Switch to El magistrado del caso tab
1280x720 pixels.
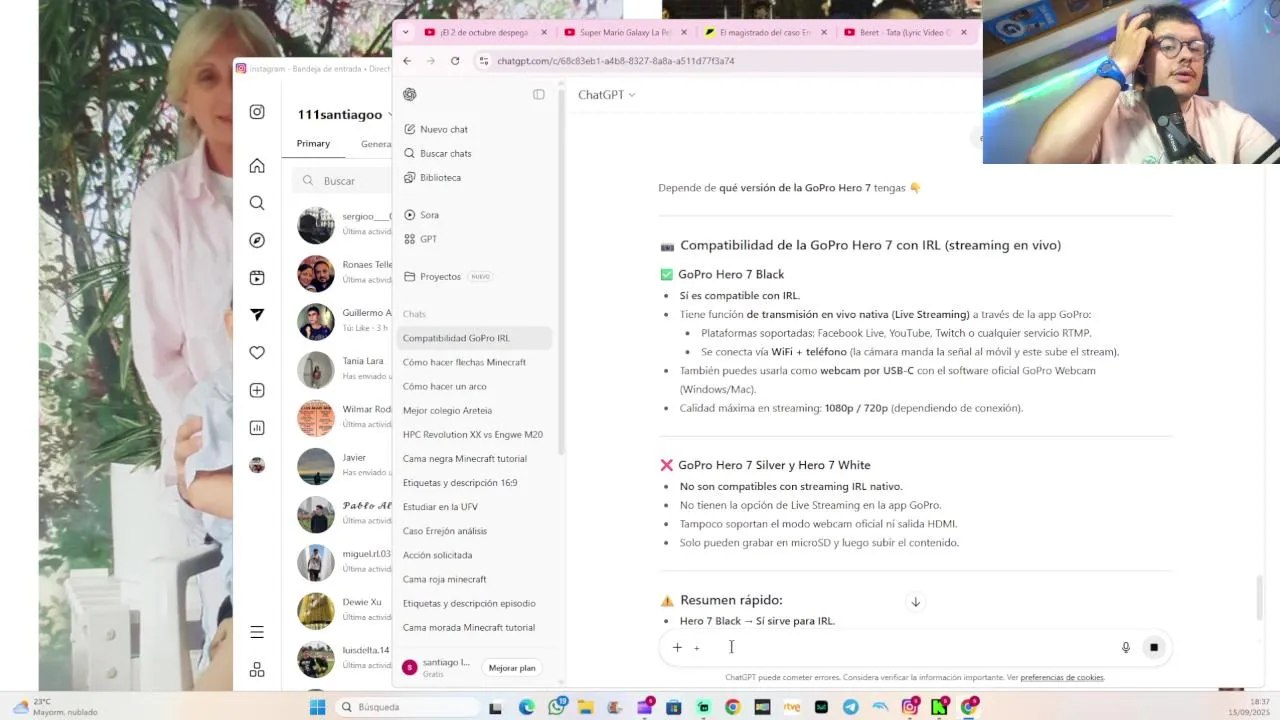764,32
